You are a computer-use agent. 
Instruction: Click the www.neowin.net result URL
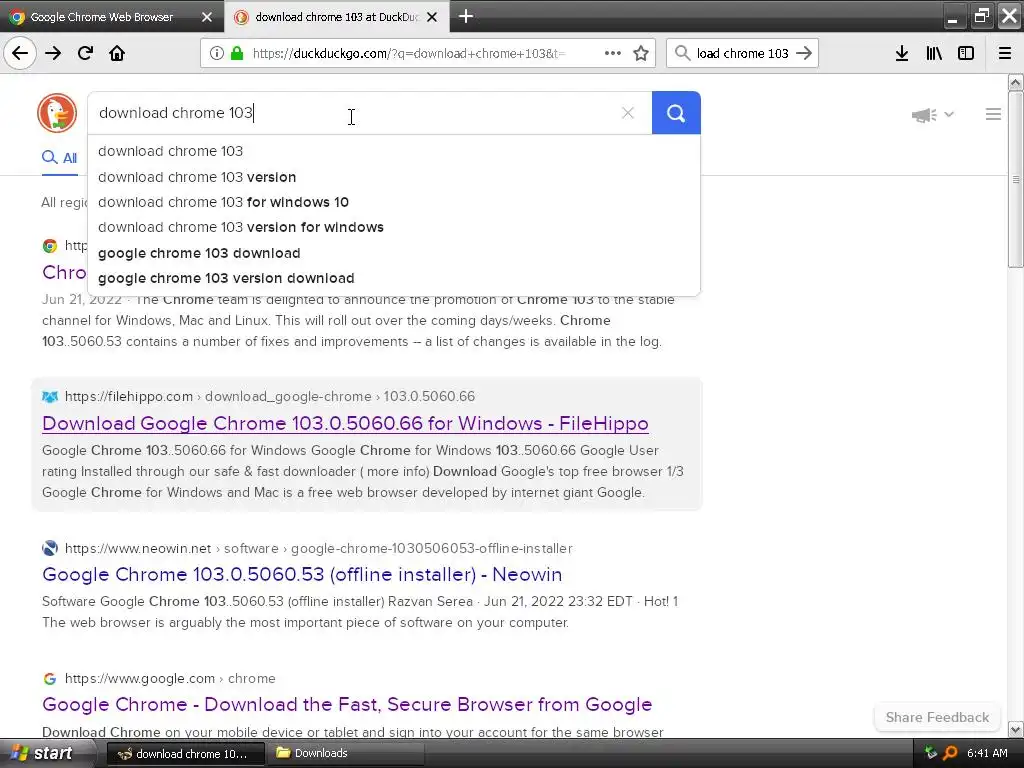point(319,548)
